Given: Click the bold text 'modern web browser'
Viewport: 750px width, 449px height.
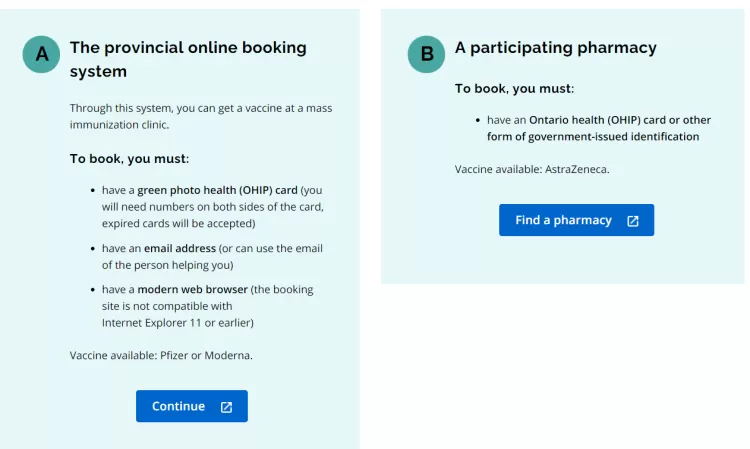Looking at the screenshot, I should (x=192, y=290).
